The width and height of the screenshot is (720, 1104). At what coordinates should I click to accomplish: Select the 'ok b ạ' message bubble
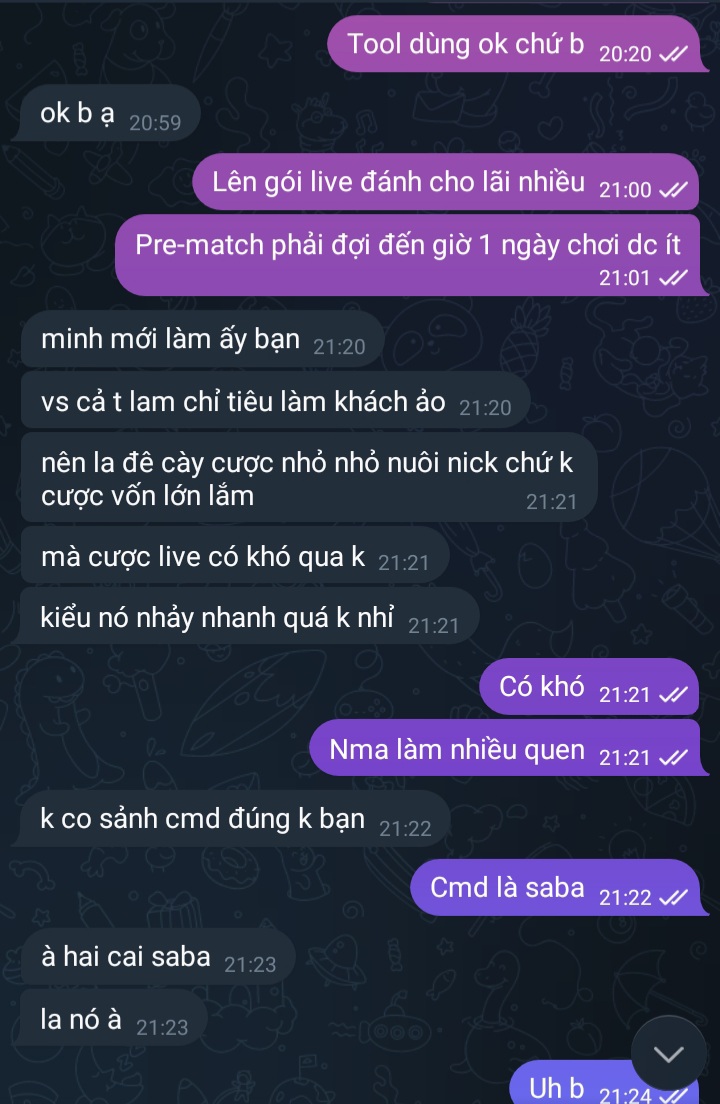click(108, 113)
